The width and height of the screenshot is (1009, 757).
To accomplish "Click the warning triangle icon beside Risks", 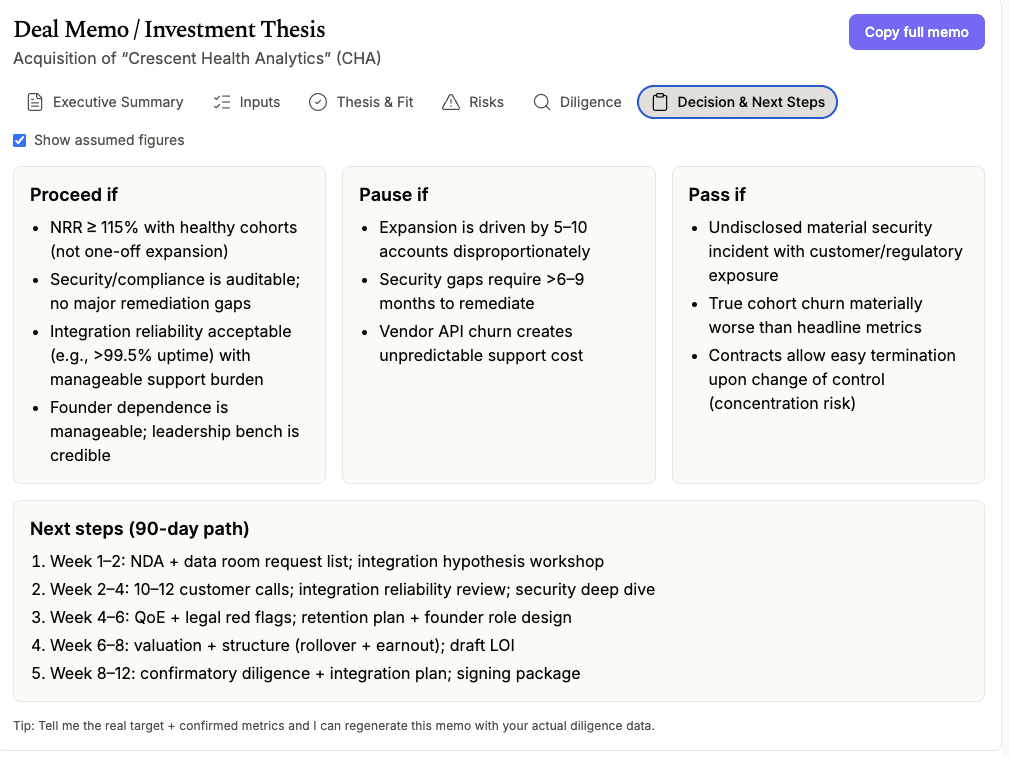I will (451, 102).
